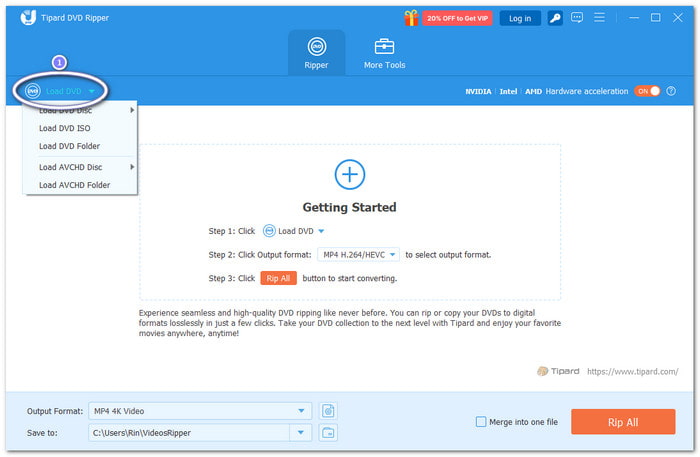The width and height of the screenshot is (700, 457).
Task: Open the hardware acceleration help icon
Action: (x=671, y=91)
